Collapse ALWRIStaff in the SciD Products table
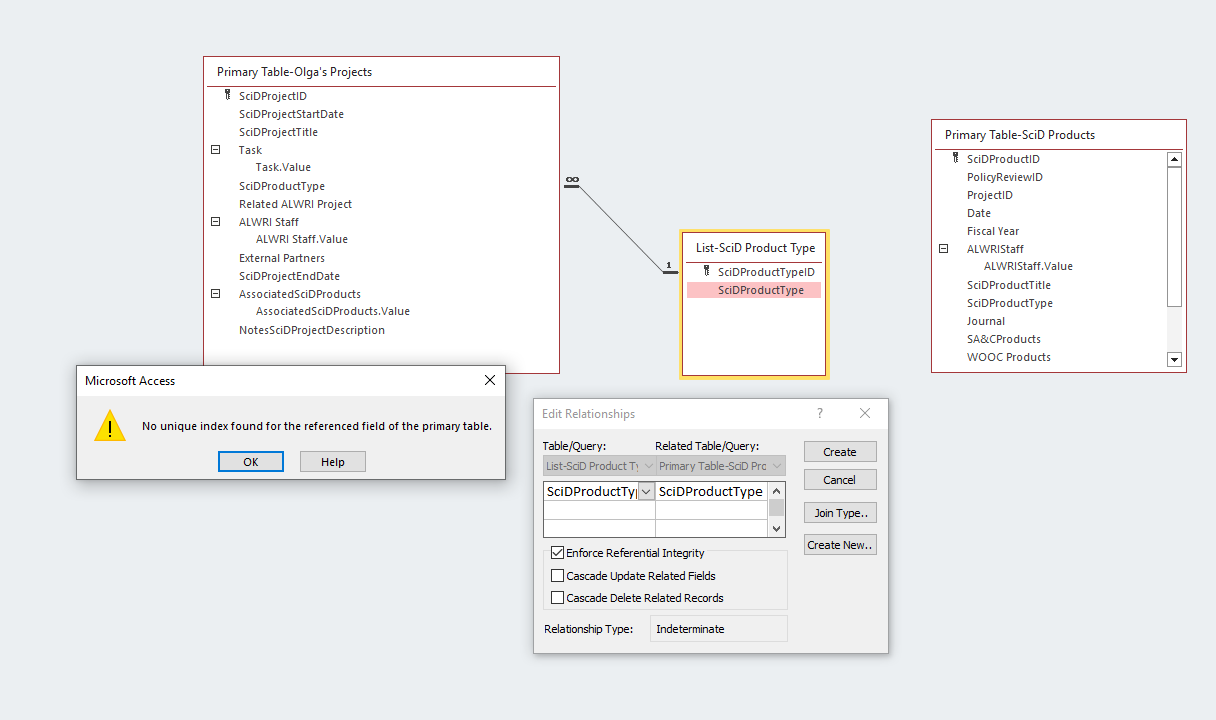Viewport: 1216px width, 720px height. [x=943, y=249]
